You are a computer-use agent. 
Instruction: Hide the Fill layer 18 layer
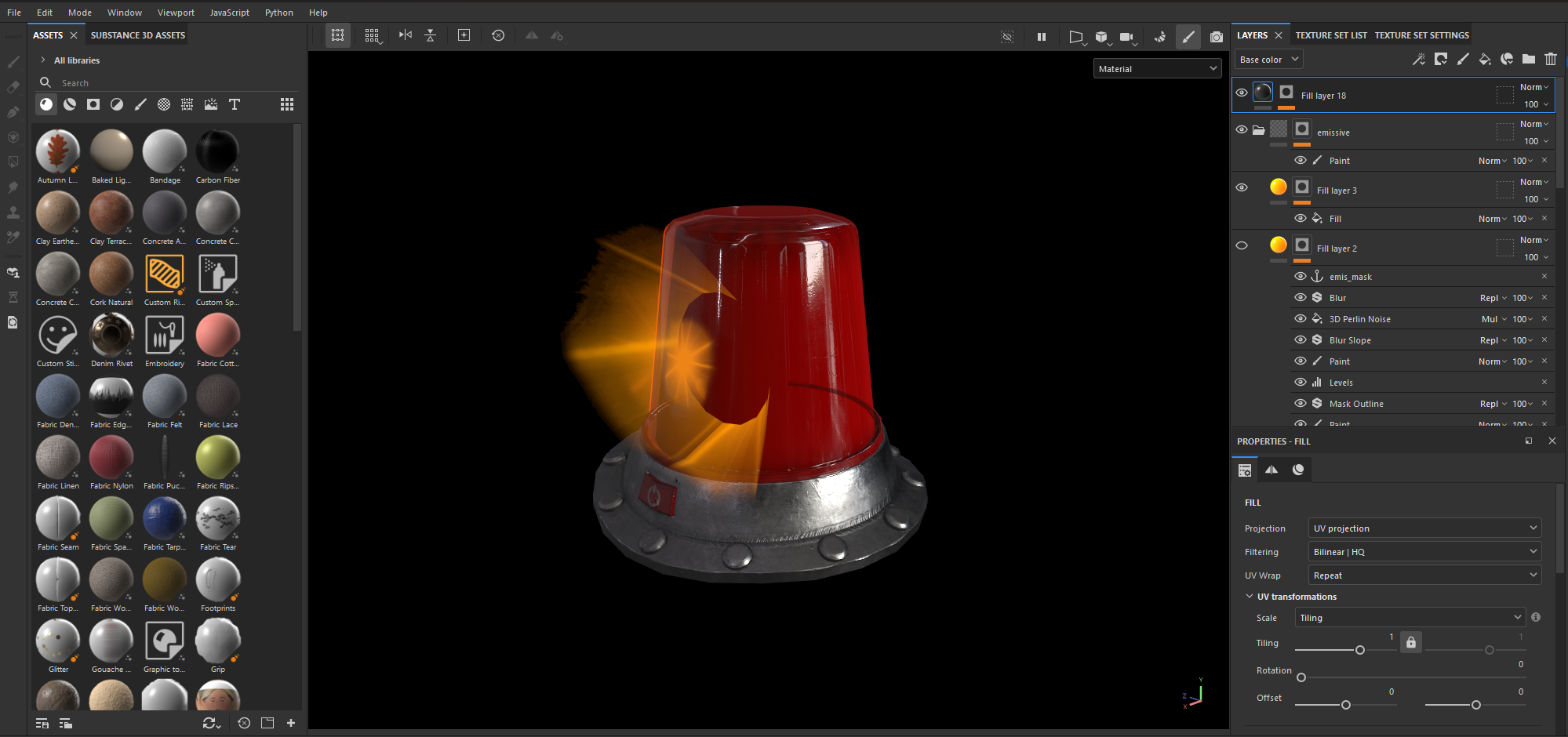point(1241,93)
